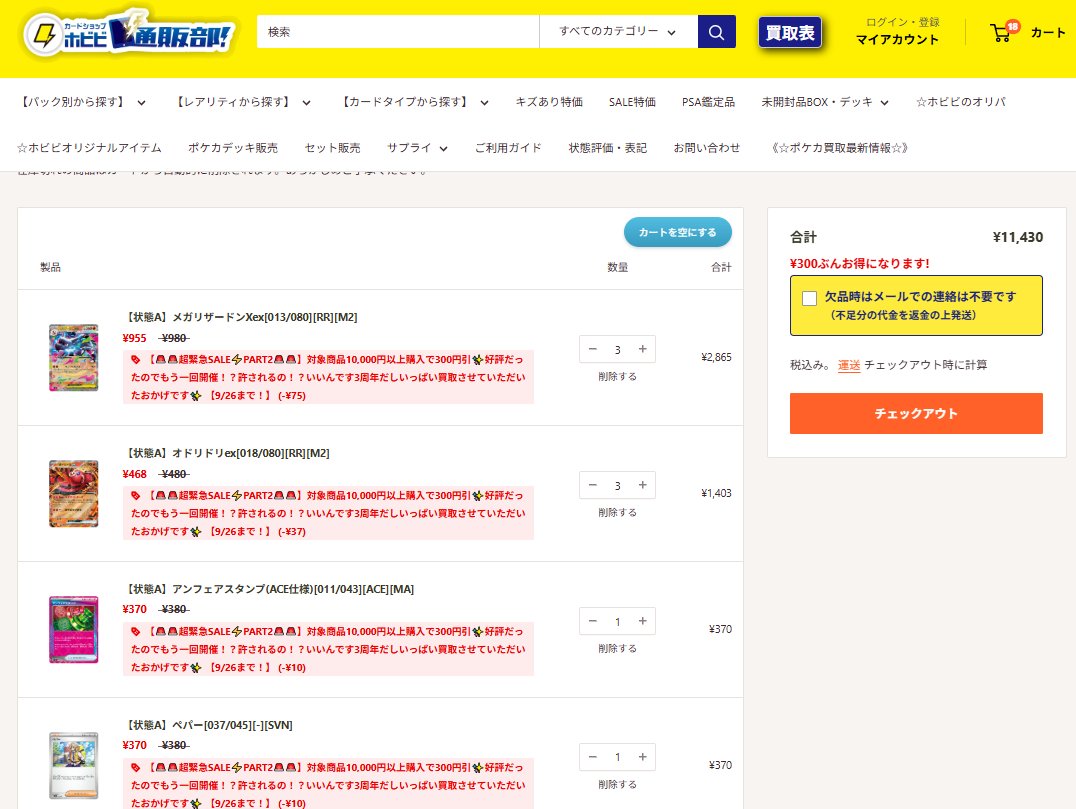Click the チェックアウト button
This screenshot has width=1076, height=809.
click(x=916, y=413)
